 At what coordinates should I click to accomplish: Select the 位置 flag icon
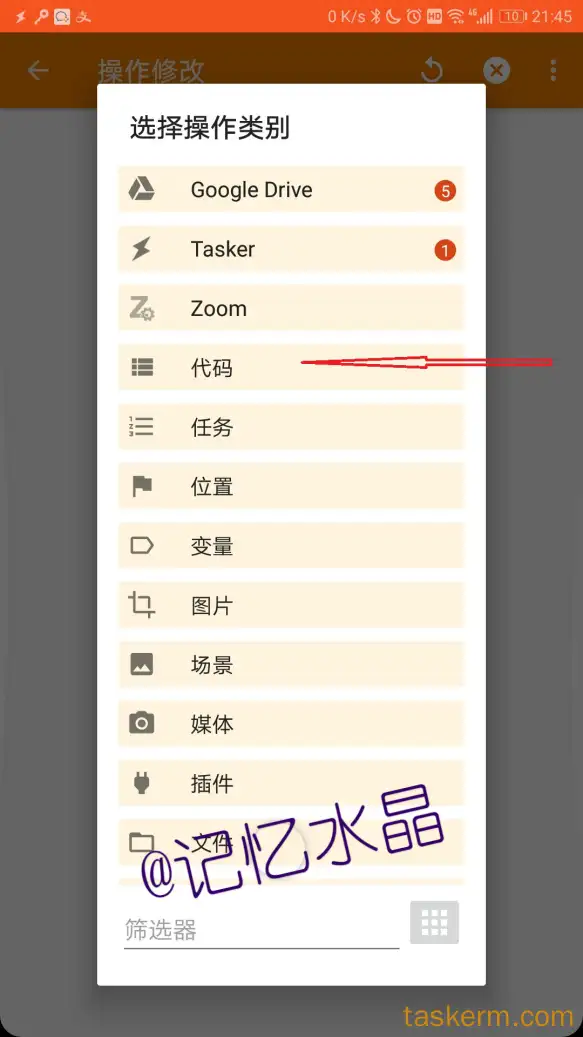point(141,486)
